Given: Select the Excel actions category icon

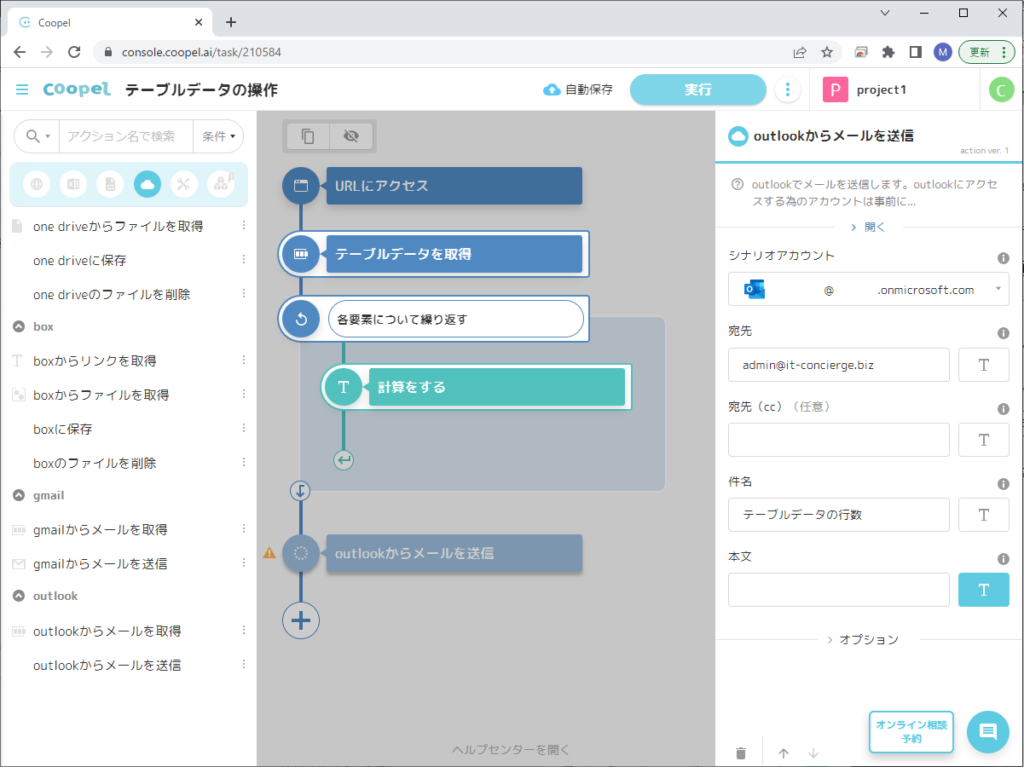Looking at the screenshot, I should [73, 184].
